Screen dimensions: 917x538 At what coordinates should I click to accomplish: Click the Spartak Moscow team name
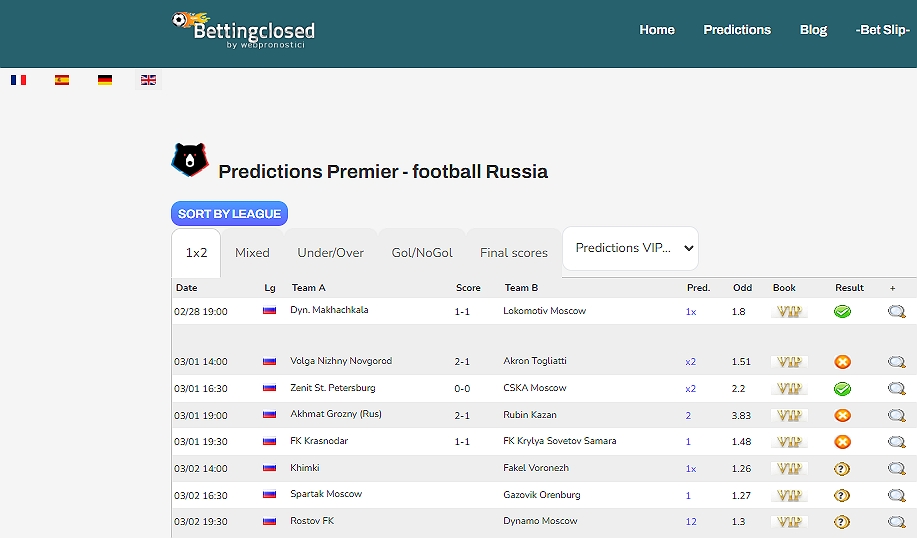click(x=326, y=494)
